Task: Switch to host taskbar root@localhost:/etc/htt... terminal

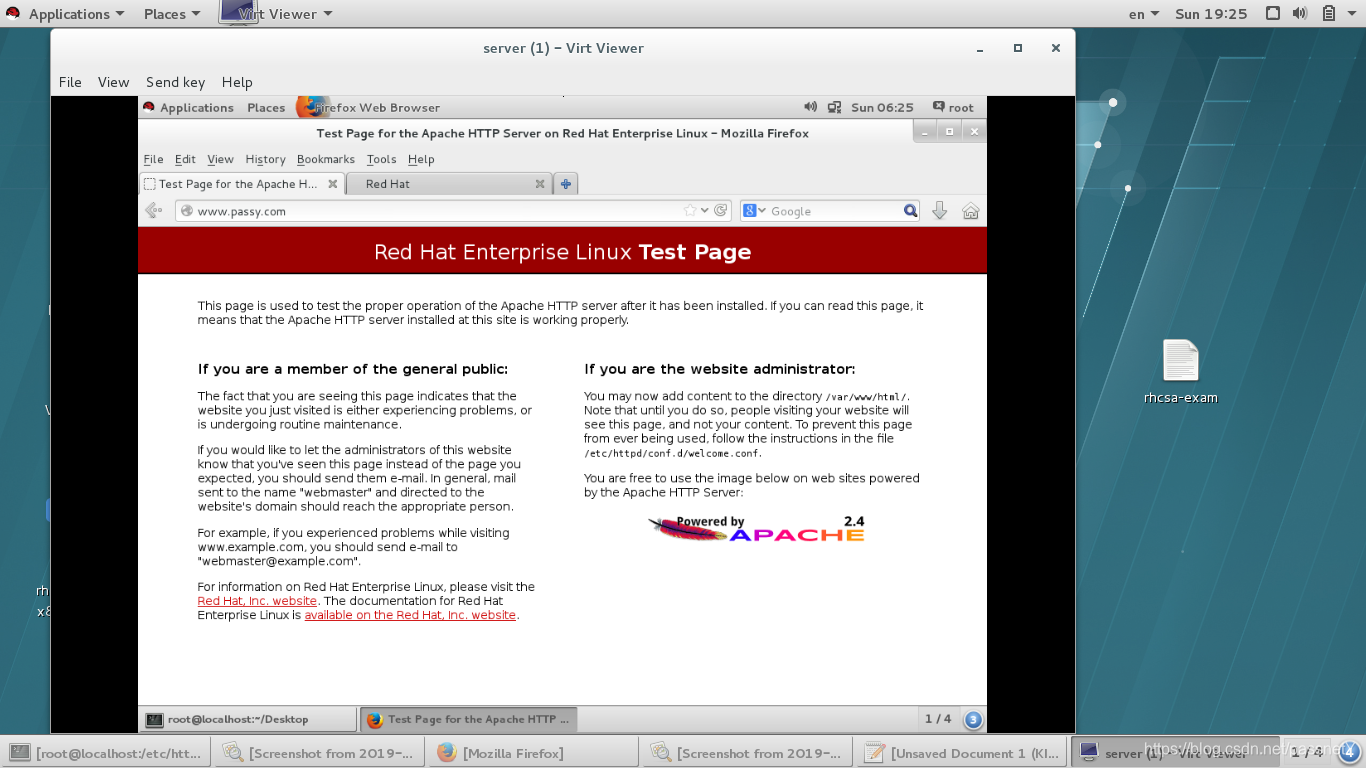Action: 107,753
